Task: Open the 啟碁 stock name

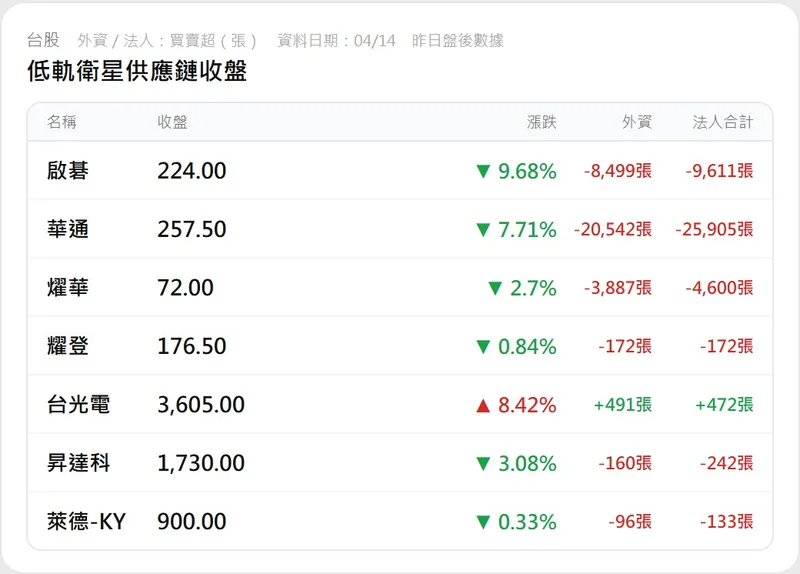Action: (68, 171)
